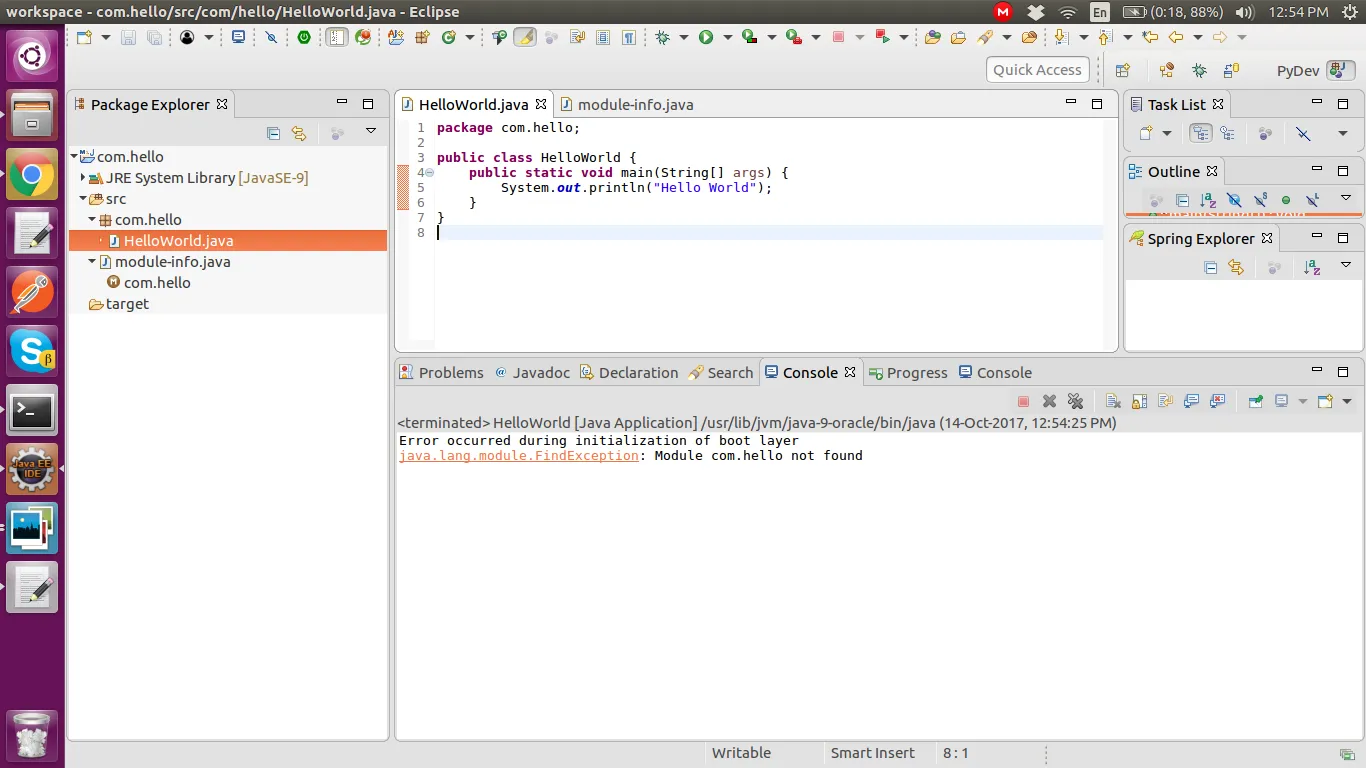
Task: Click the Quick Access search field
Action: [1037, 70]
